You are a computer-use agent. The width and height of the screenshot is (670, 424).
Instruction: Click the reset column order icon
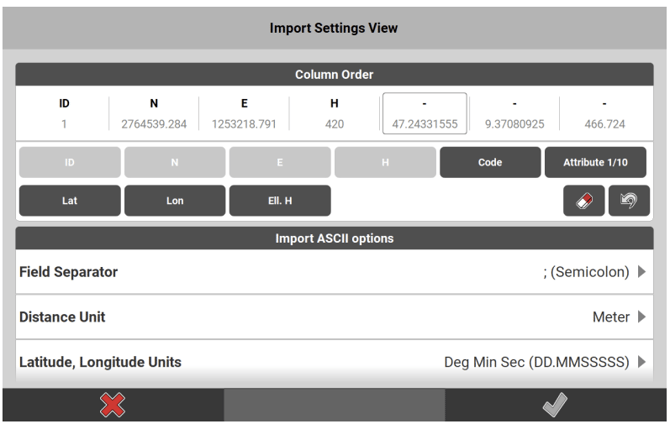click(x=629, y=201)
